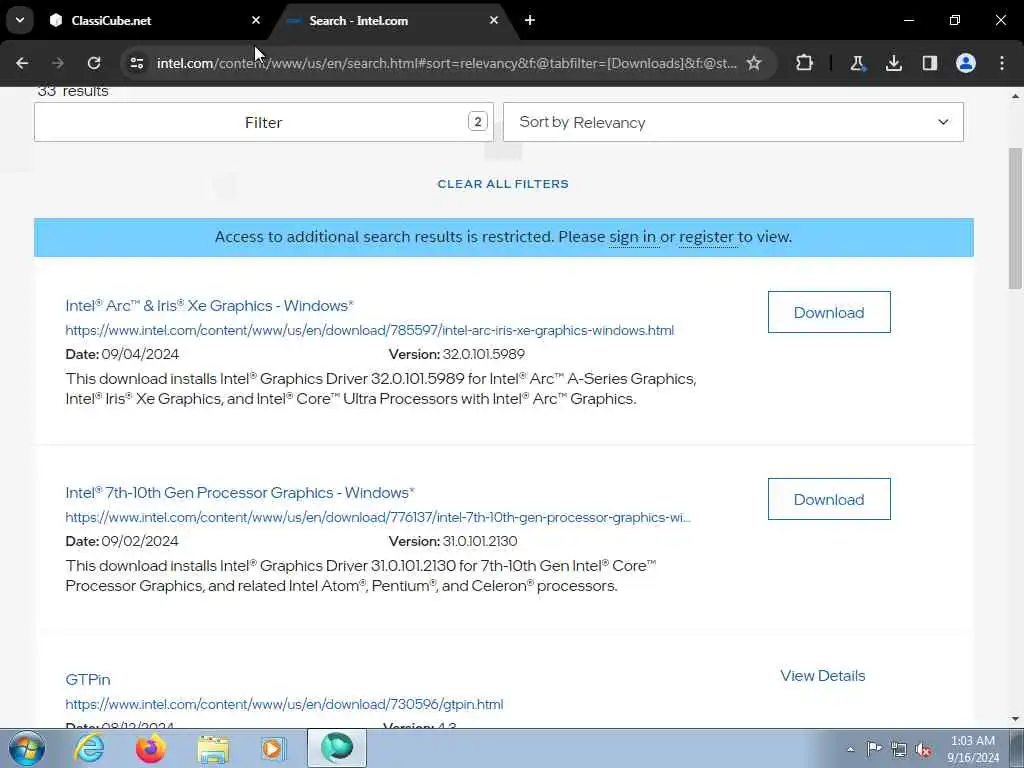Click the muted volume tray icon
The width and height of the screenshot is (1024, 768).
923,749
